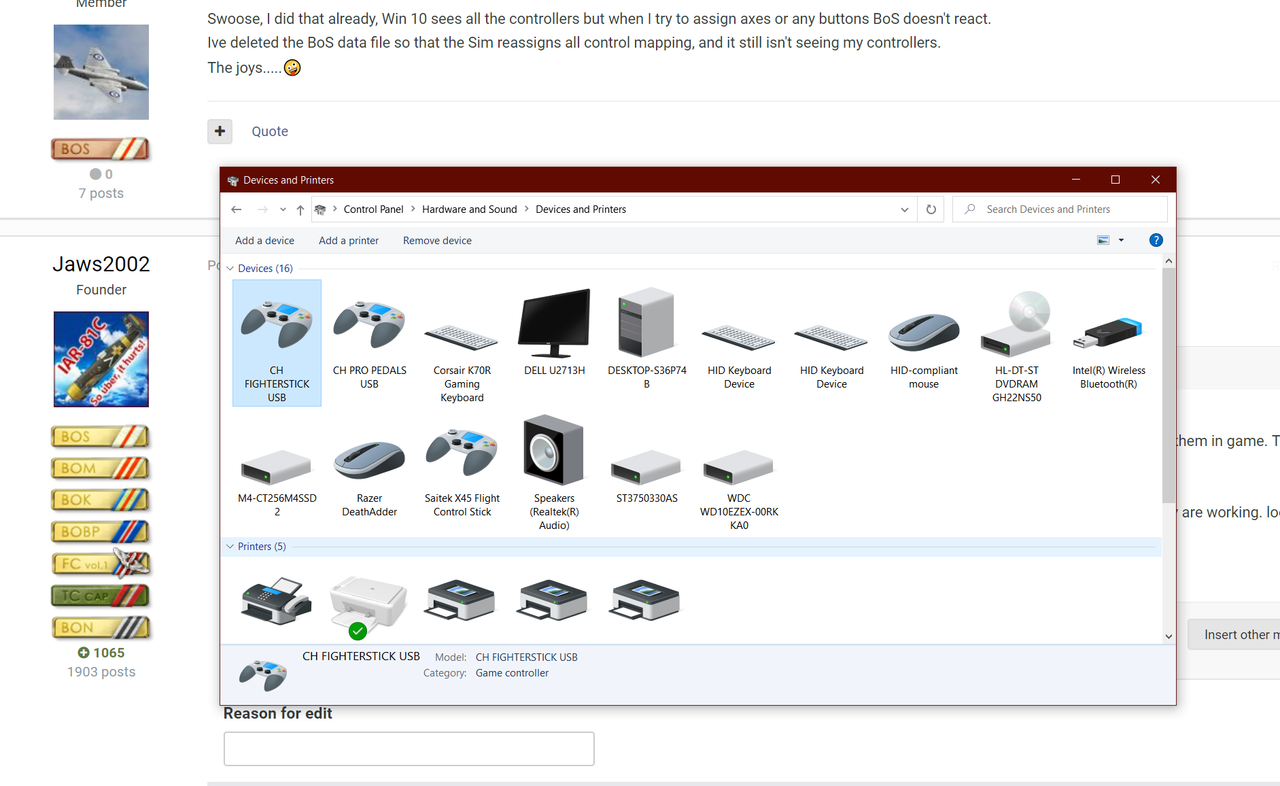This screenshot has height=786, width=1280.
Task: Select the HID-compliant mouse icon
Action: 924,331
